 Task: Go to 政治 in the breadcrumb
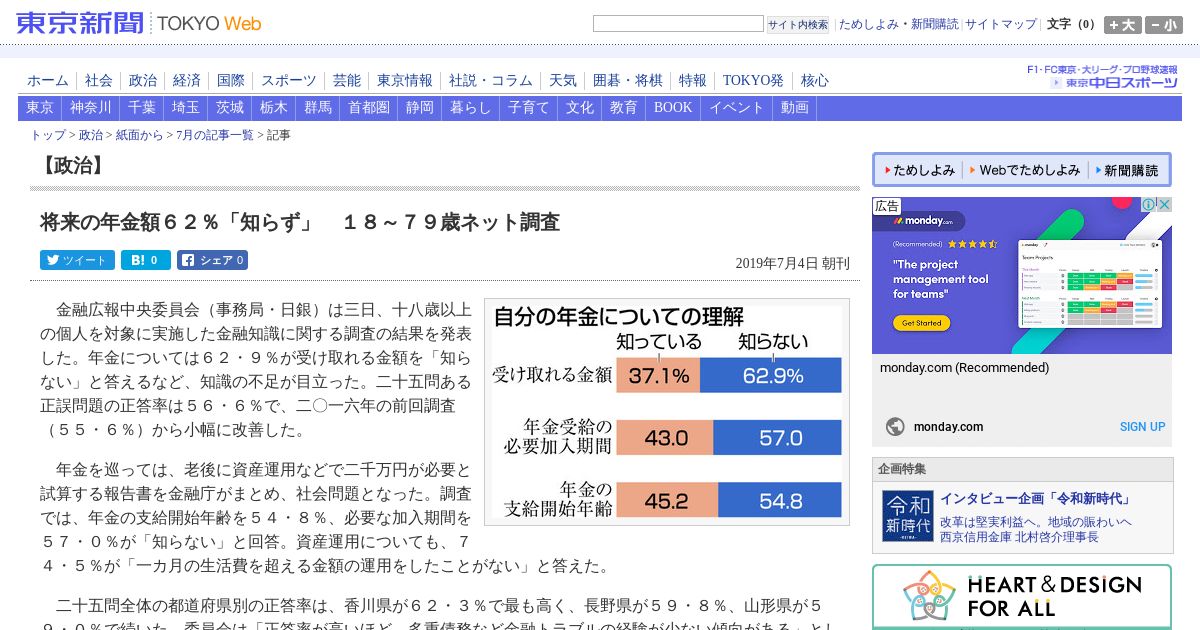click(91, 135)
